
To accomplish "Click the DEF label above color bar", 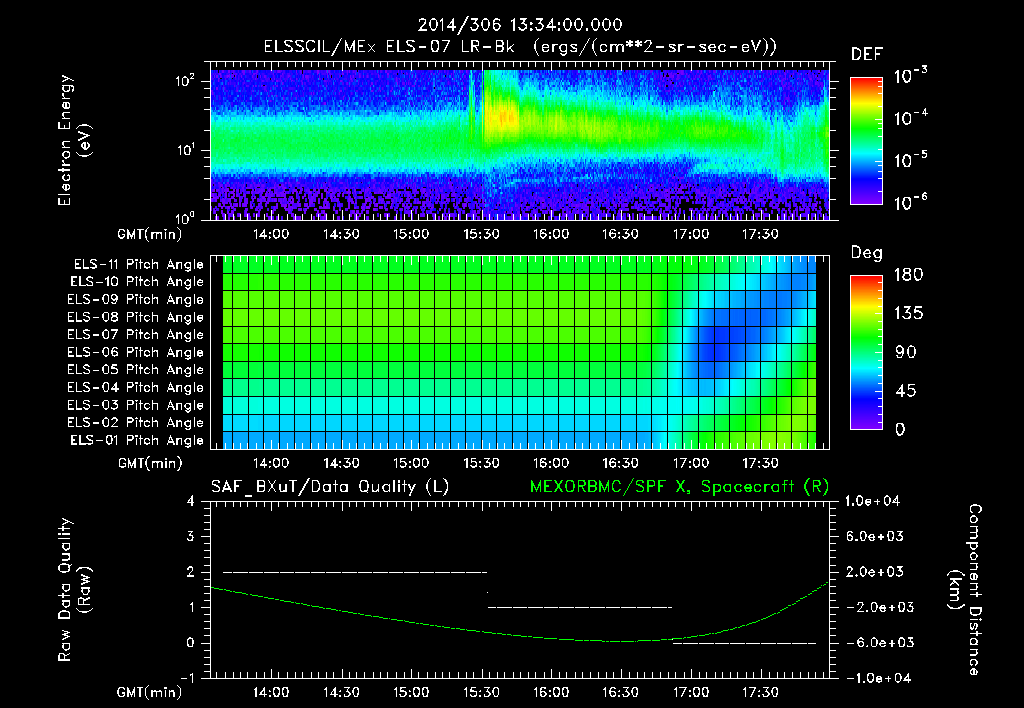I will 866,54.
